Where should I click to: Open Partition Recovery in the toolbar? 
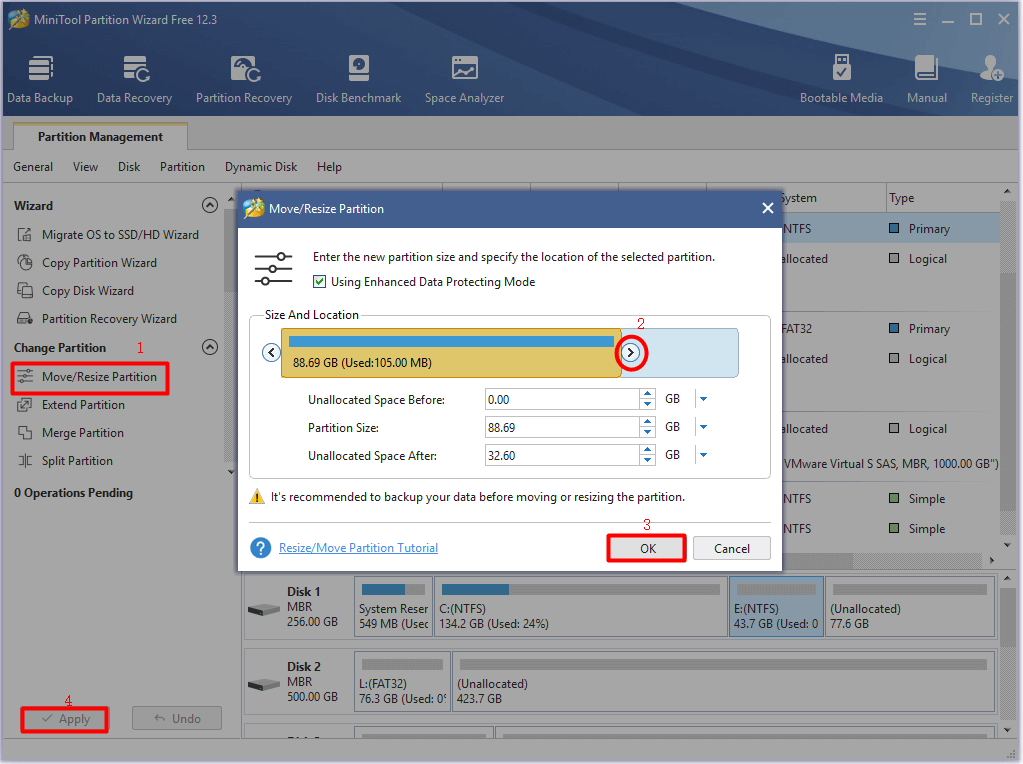(244, 79)
